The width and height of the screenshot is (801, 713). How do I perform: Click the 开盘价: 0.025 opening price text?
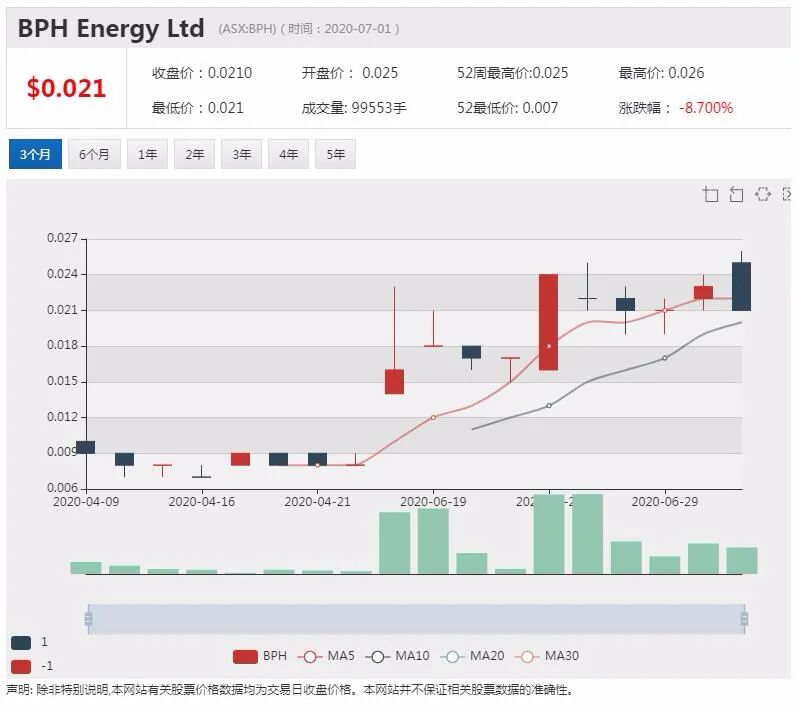tap(349, 73)
